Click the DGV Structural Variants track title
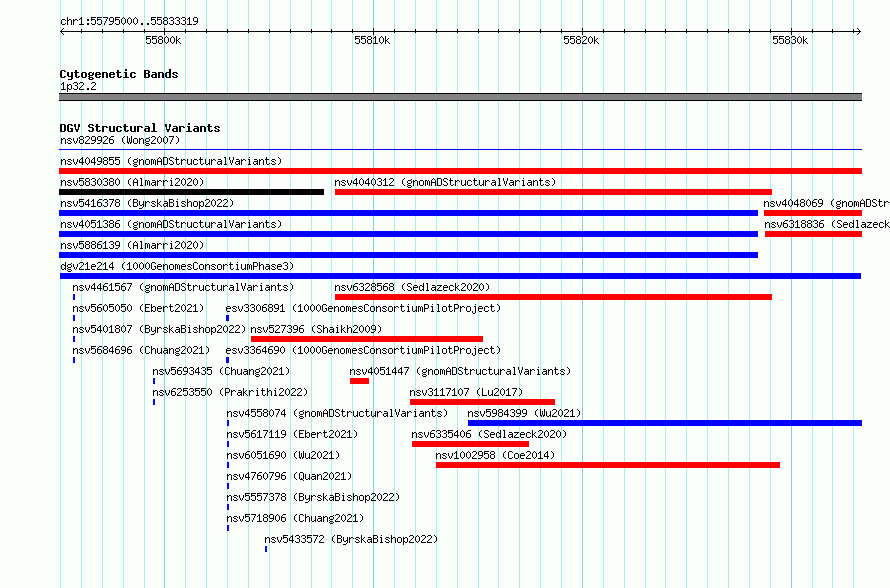Screen dimensions: 890x588 [x=140, y=128]
